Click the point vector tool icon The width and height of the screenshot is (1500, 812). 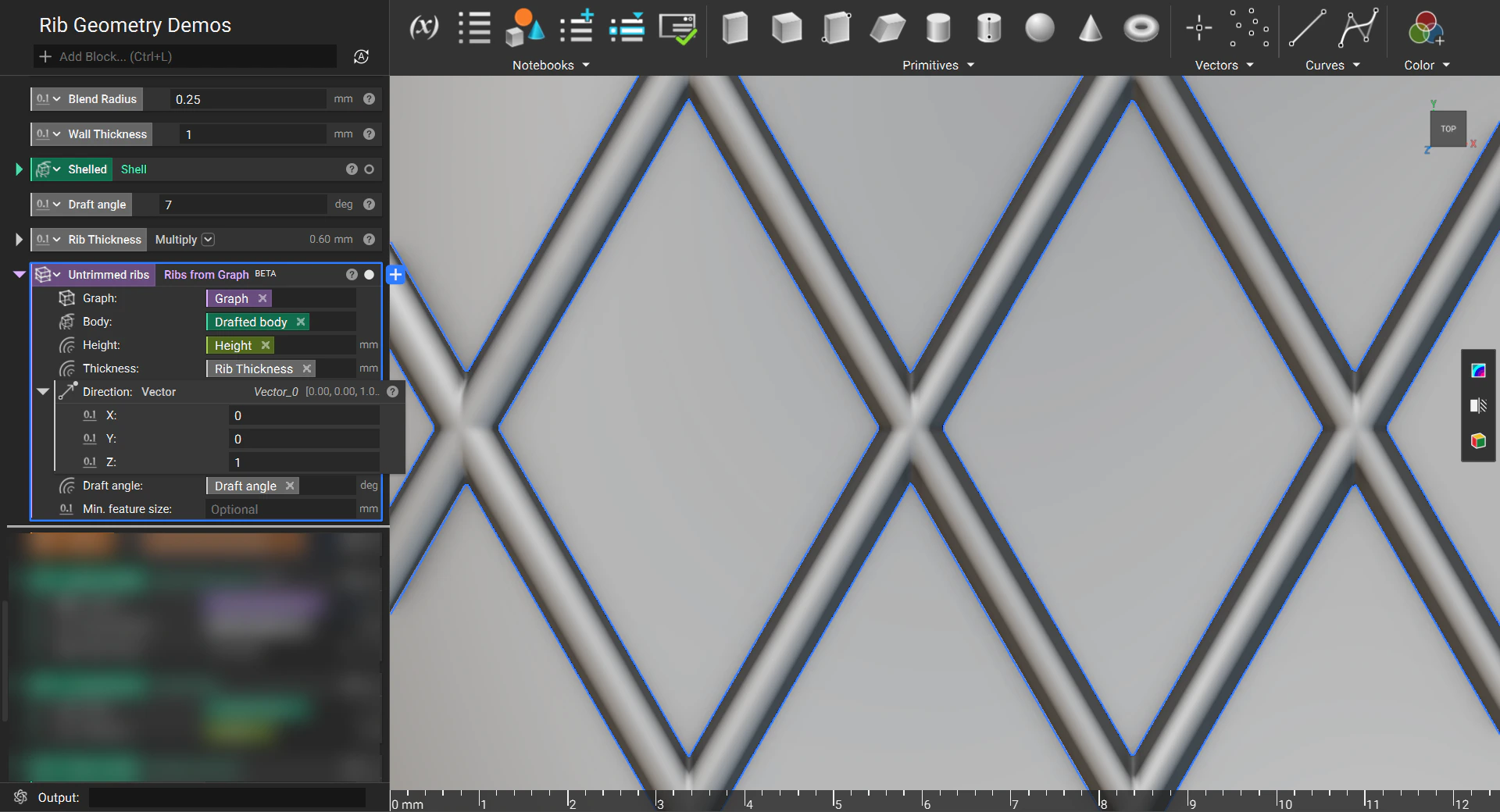point(1198,29)
